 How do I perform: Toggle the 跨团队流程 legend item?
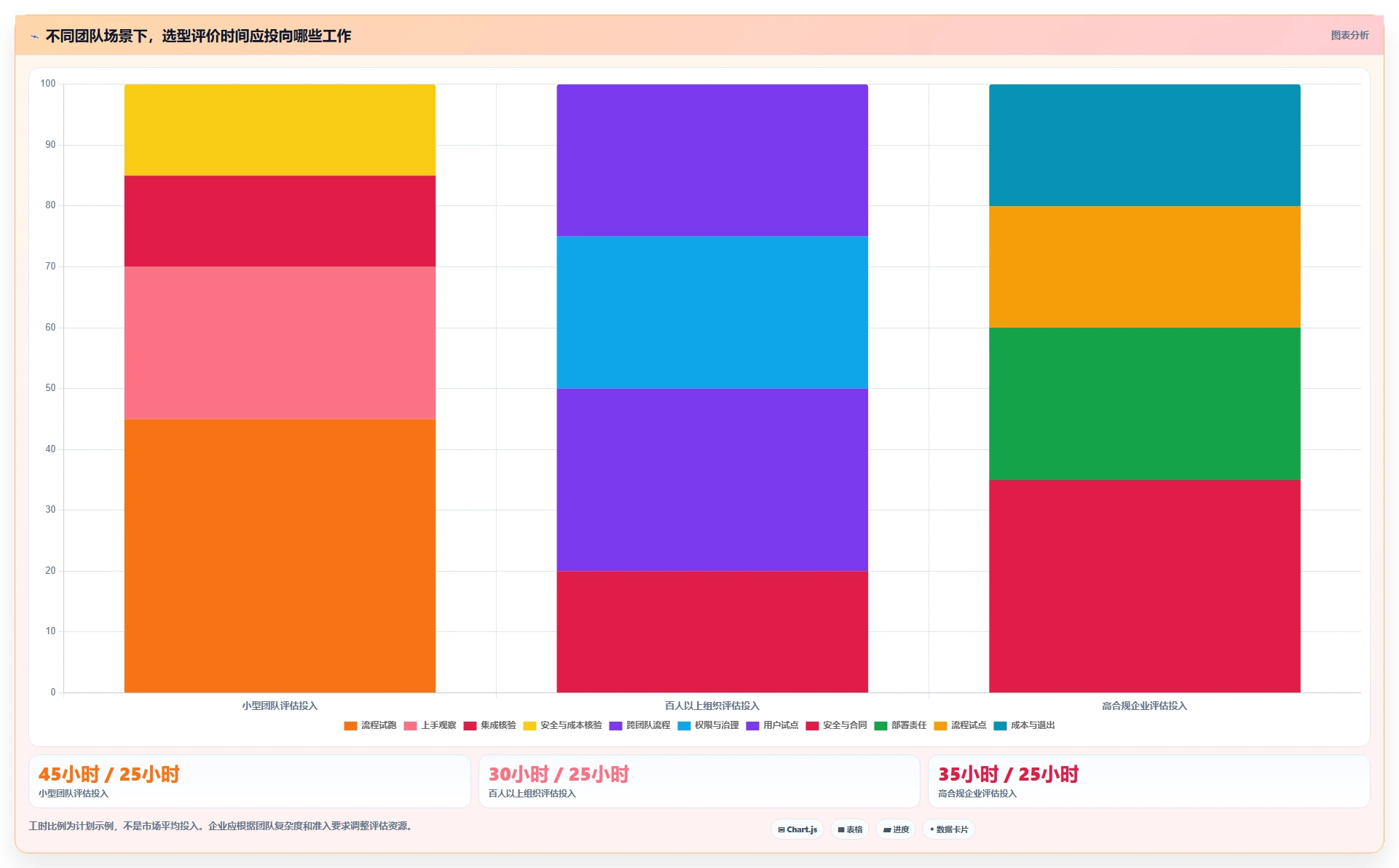[x=639, y=725]
